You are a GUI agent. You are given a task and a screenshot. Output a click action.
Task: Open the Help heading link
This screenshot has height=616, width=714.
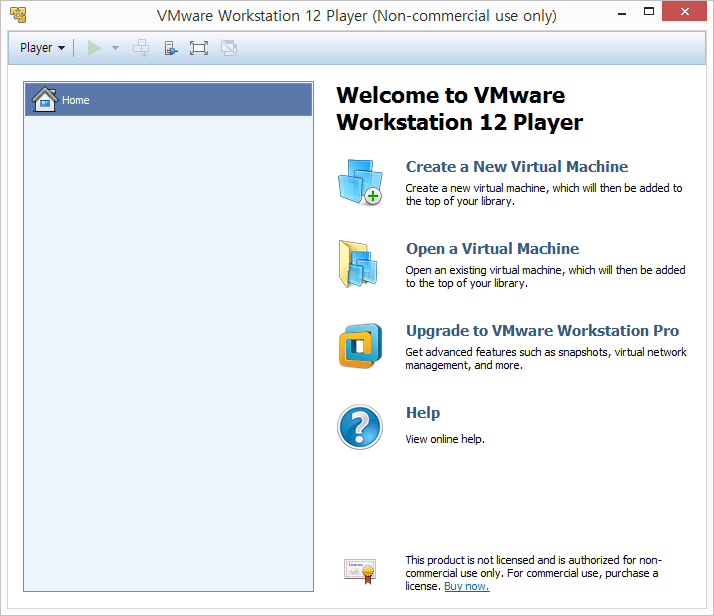point(422,413)
